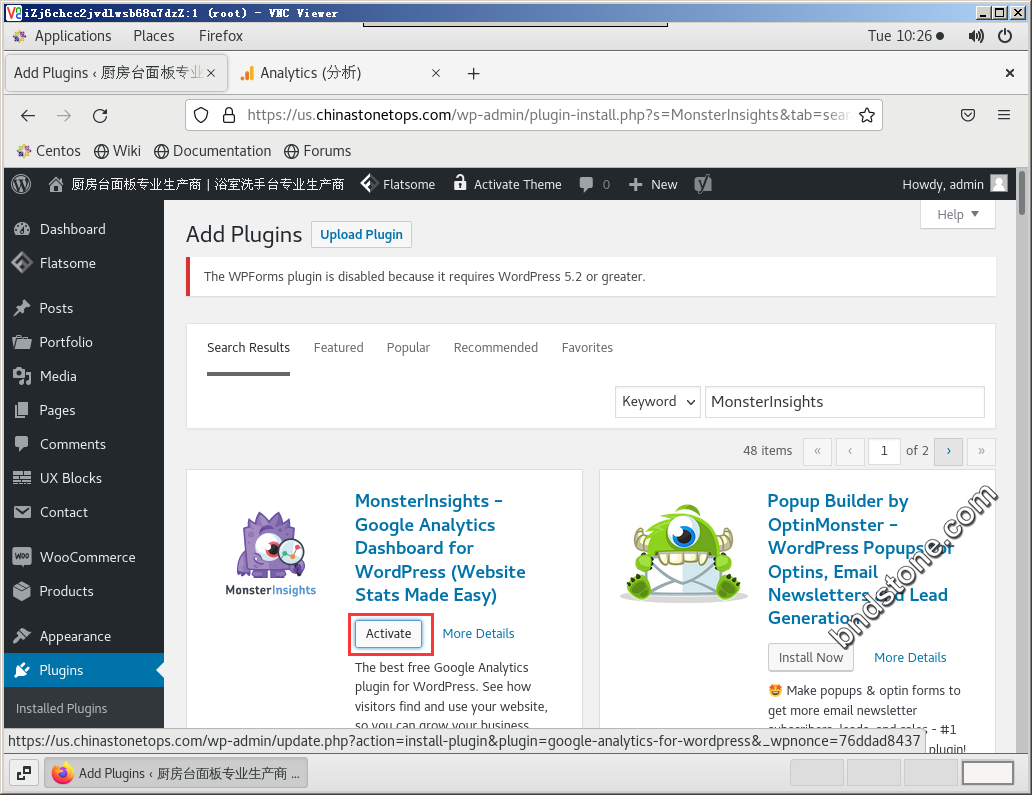Viewport: 1032px width, 795px height.
Task: Switch to the Recommended tab
Action: 496,347
